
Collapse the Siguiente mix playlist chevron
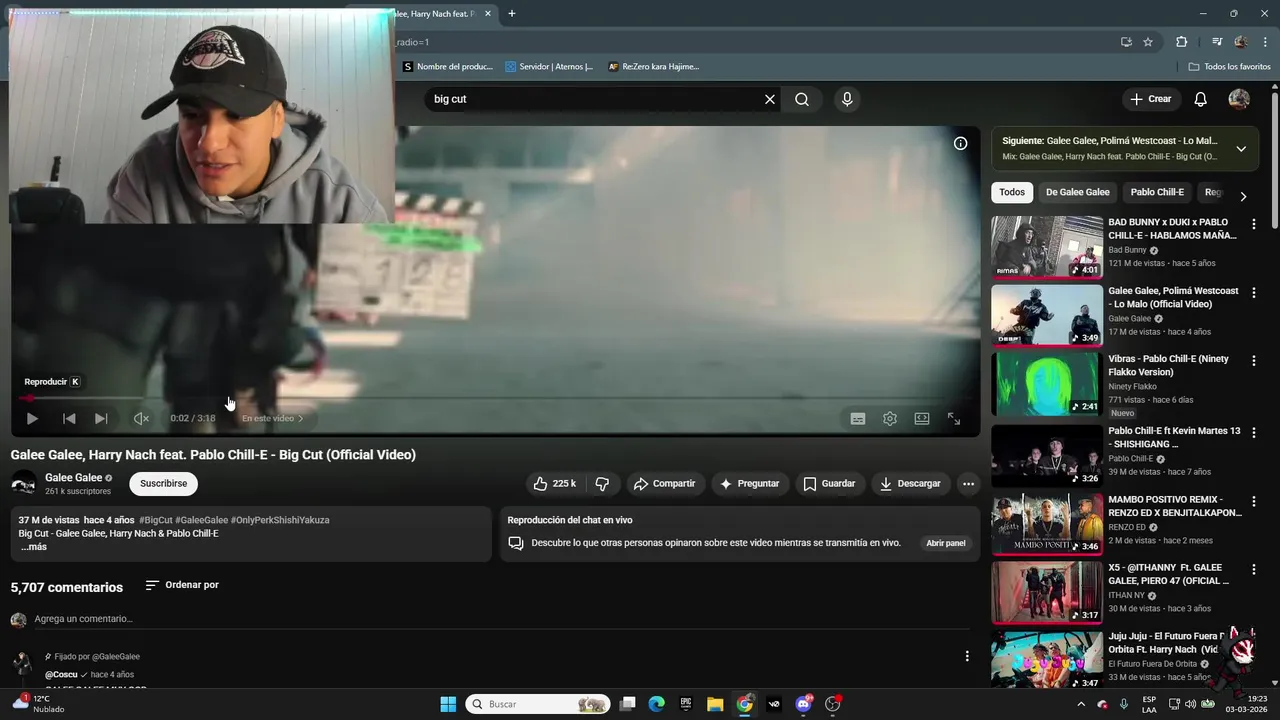click(x=1241, y=149)
